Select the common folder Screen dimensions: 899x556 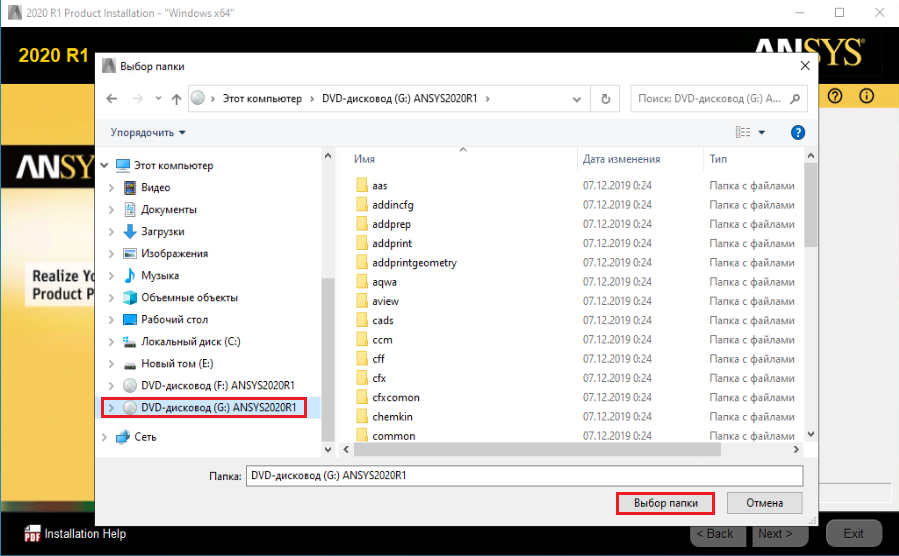393,436
